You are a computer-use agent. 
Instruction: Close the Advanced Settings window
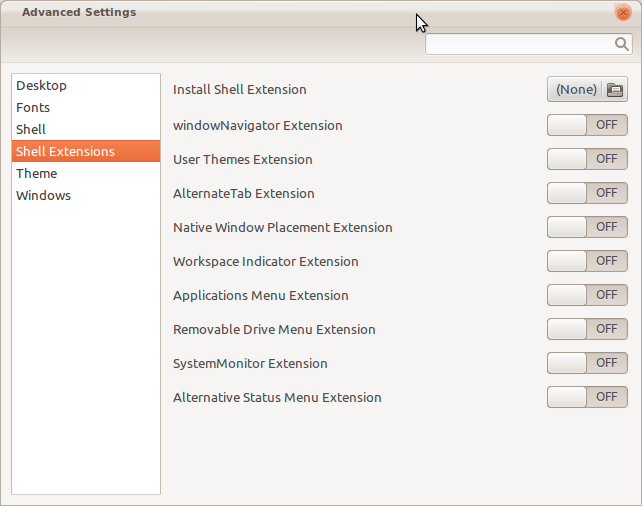pyautogui.click(x=623, y=13)
